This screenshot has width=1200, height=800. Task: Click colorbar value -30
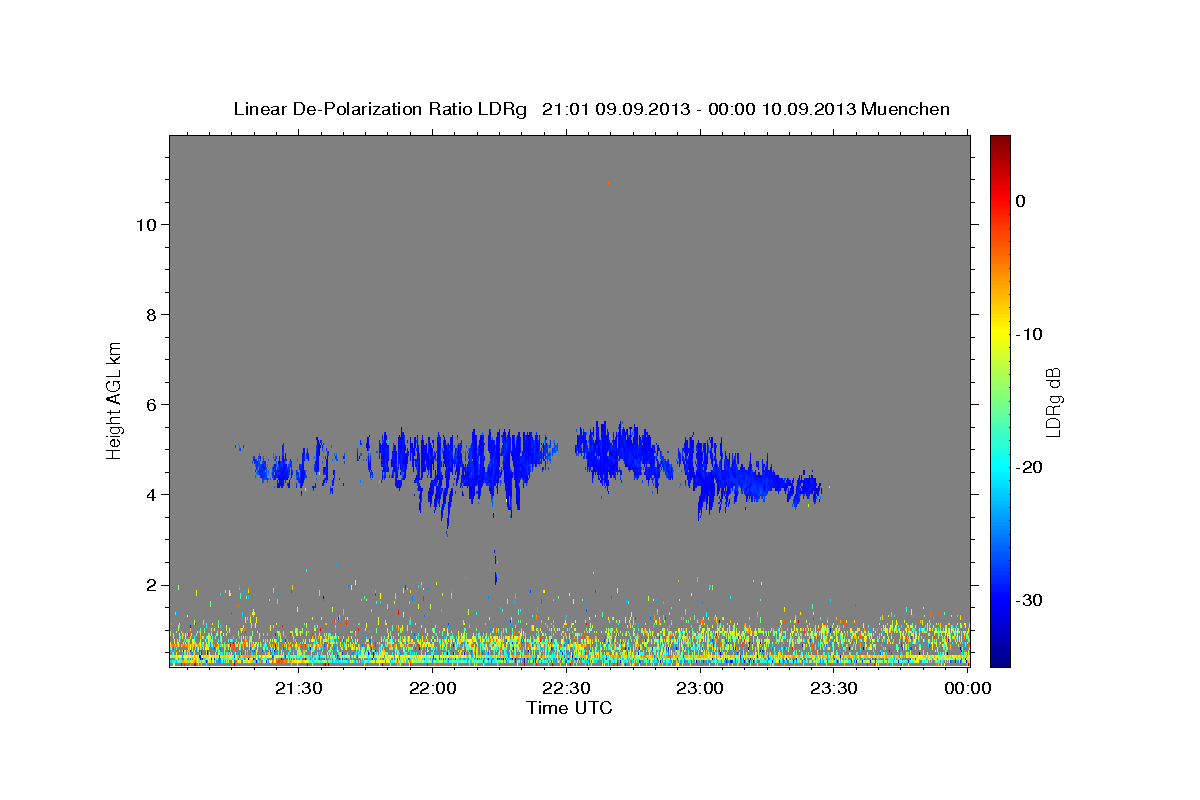[1029, 600]
